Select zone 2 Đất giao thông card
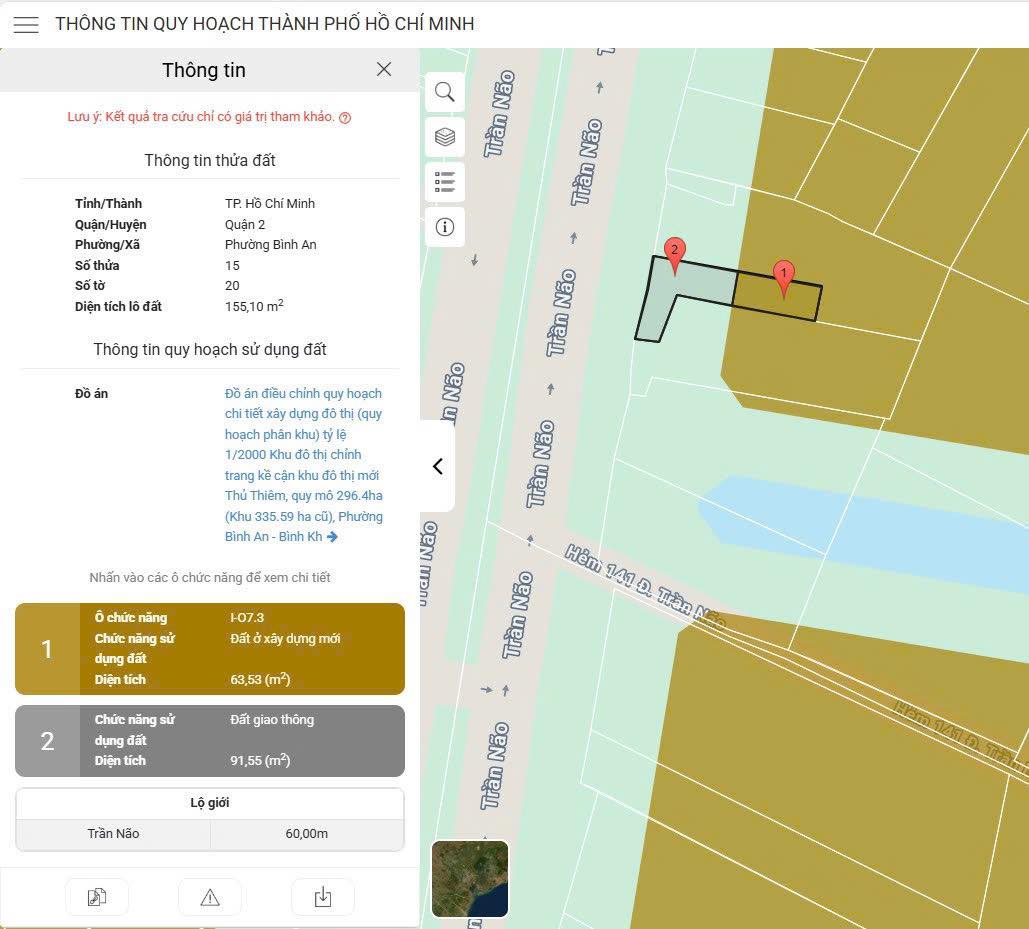The height and width of the screenshot is (929, 1029). [x=210, y=741]
